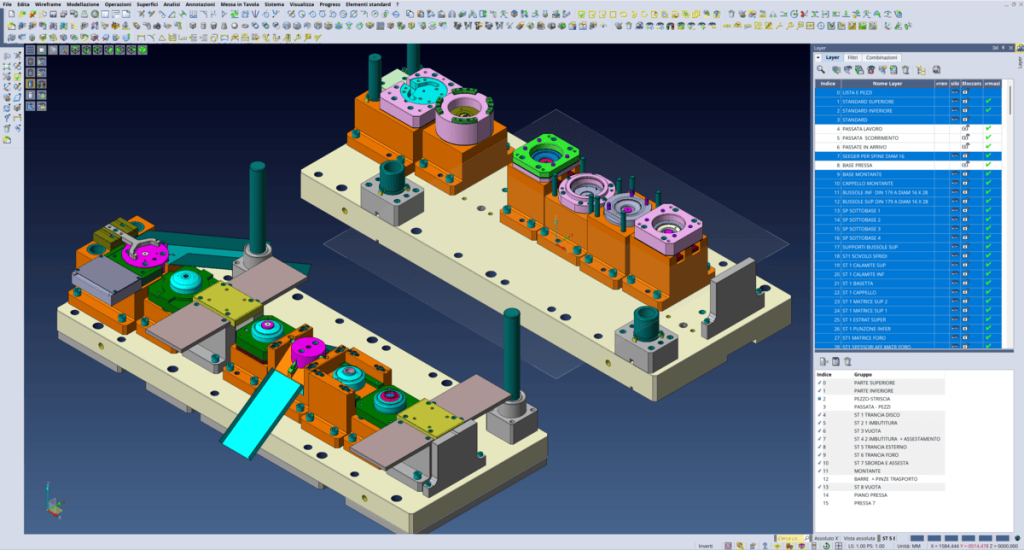Viewport: 1024px width, 550px height.
Task: Click the layer search magnifier icon
Action: coord(820,70)
